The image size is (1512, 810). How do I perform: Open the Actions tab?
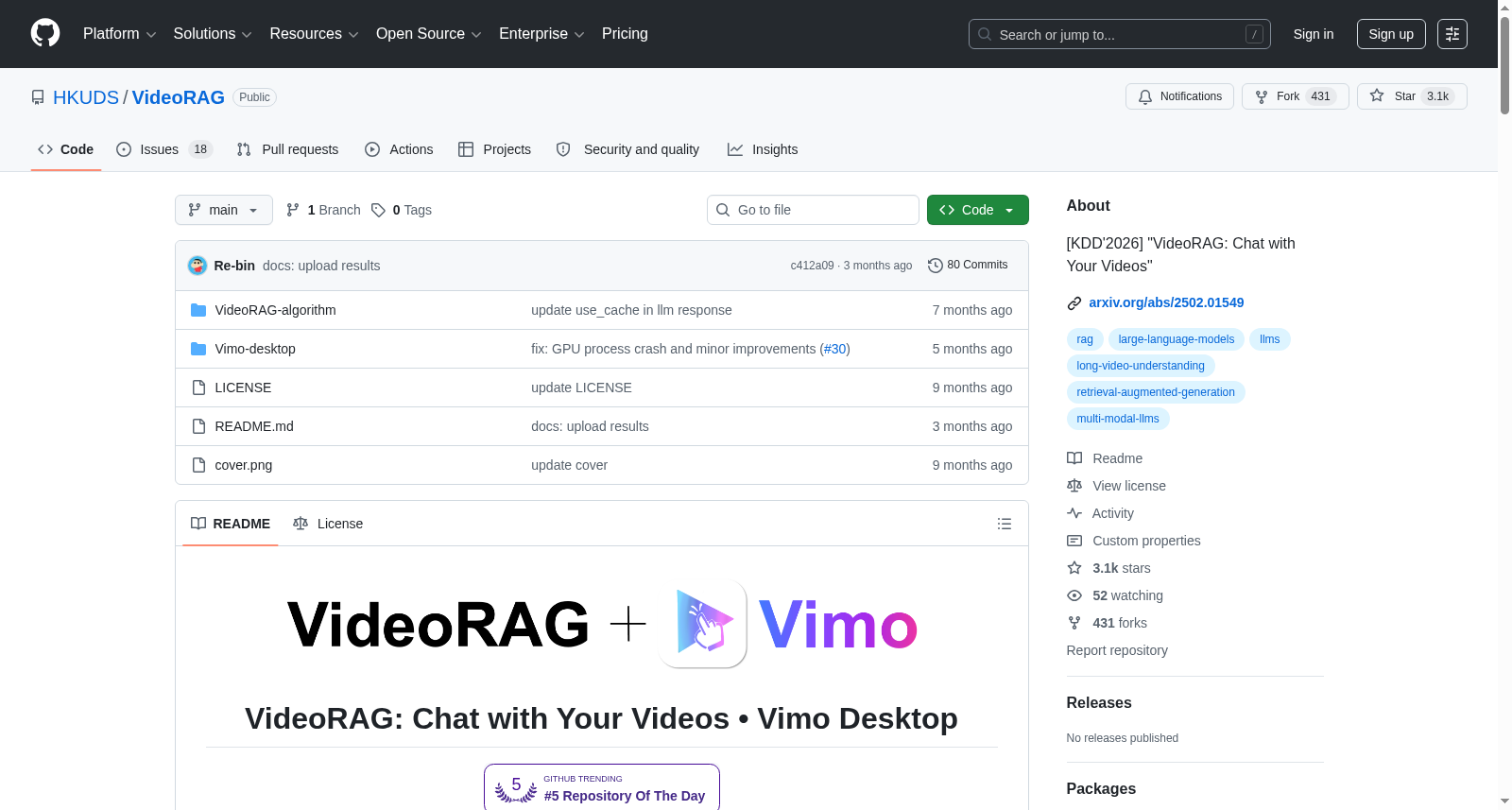[x=399, y=149]
